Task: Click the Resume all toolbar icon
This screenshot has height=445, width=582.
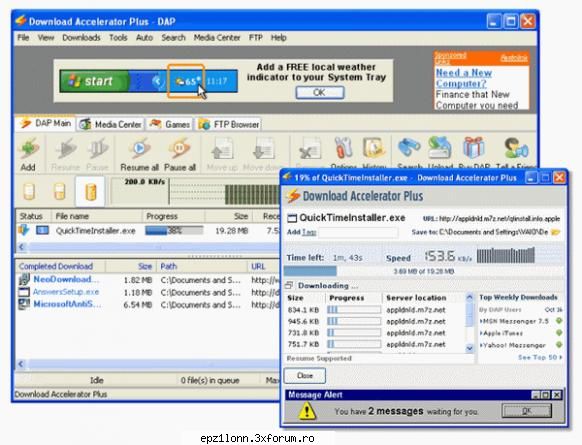Action: [140, 149]
